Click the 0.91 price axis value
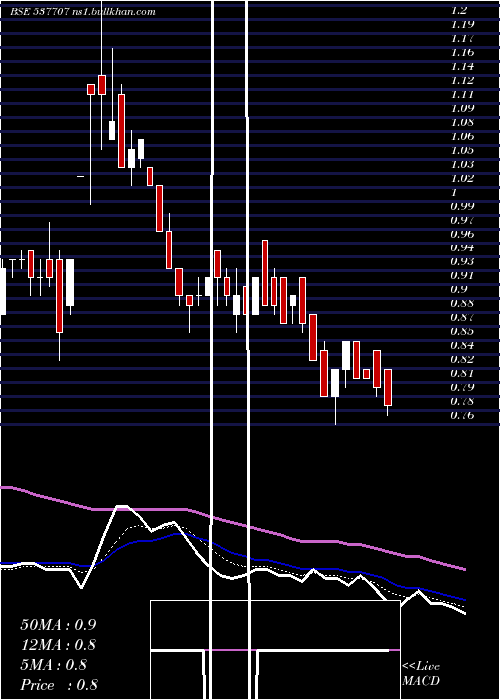The image size is (500, 700). [462, 275]
